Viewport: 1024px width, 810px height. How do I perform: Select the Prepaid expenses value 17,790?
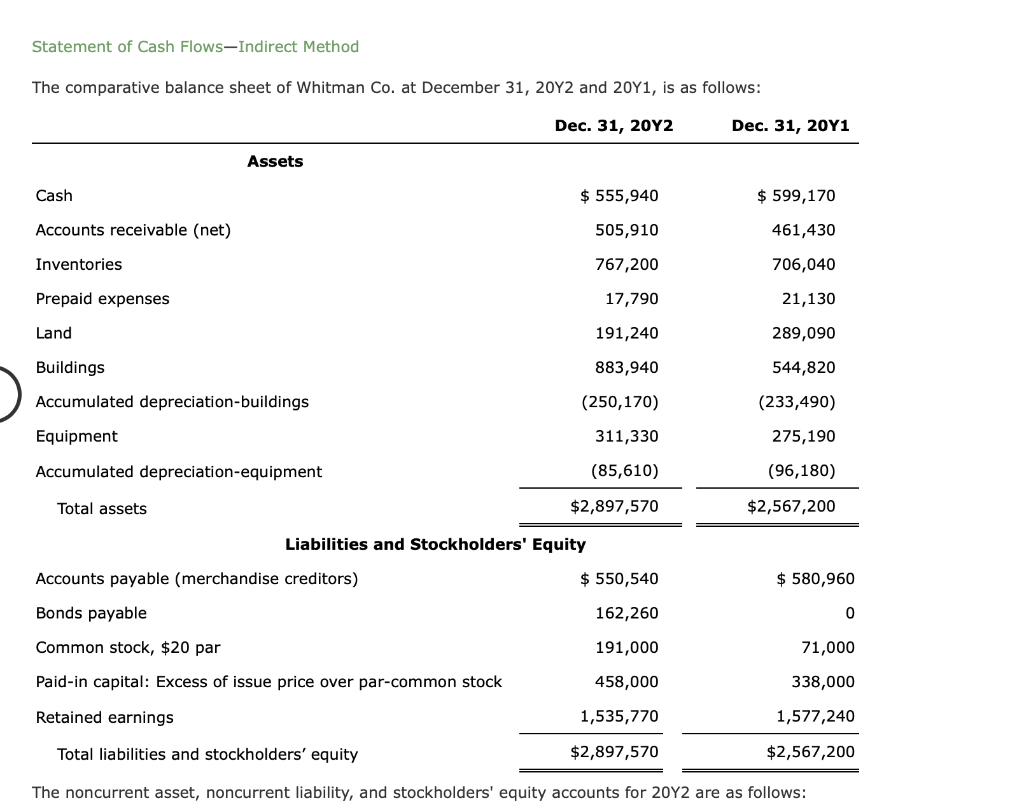(x=632, y=299)
